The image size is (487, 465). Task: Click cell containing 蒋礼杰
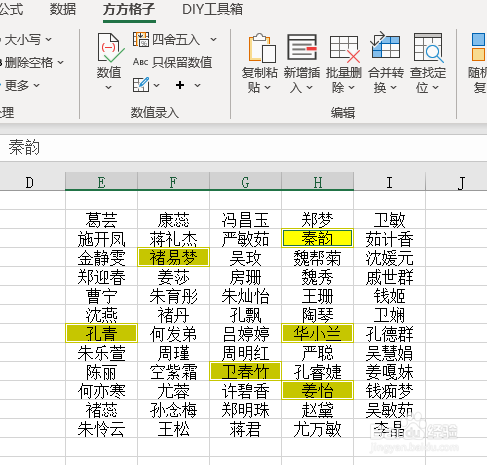(x=173, y=239)
